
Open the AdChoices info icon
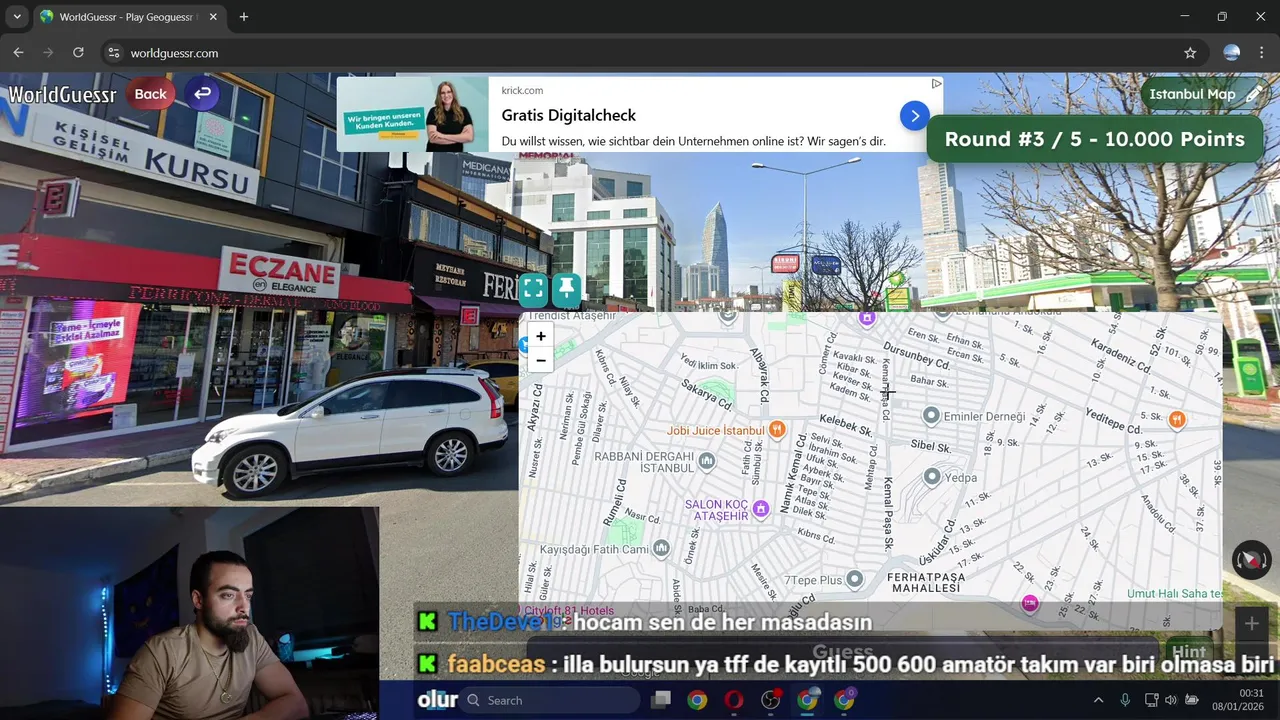click(x=936, y=84)
